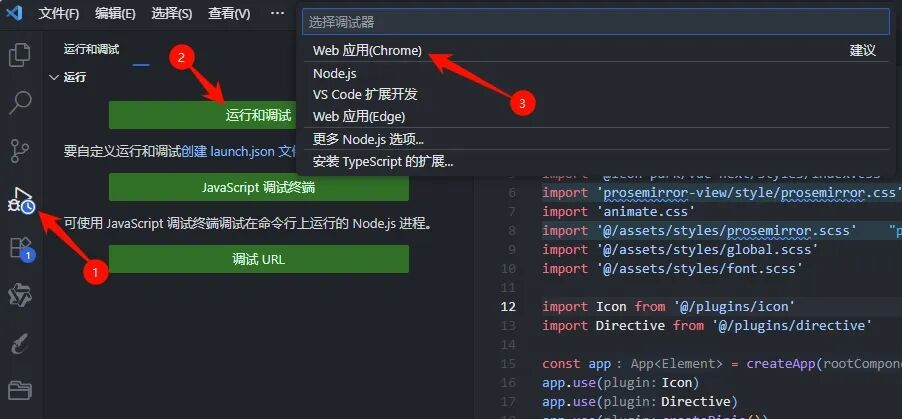Click the VS Code logo icon
The image size is (902, 419).
tap(14, 13)
